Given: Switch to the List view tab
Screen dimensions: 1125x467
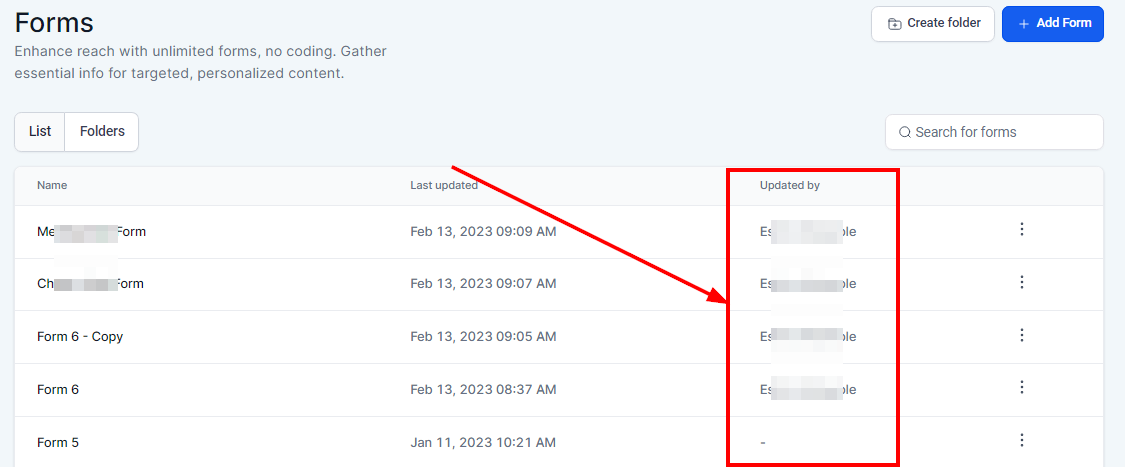Looking at the screenshot, I should click(40, 132).
